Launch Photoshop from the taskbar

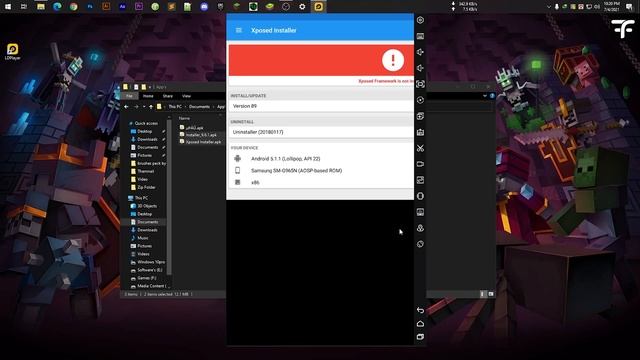[x=90, y=7]
